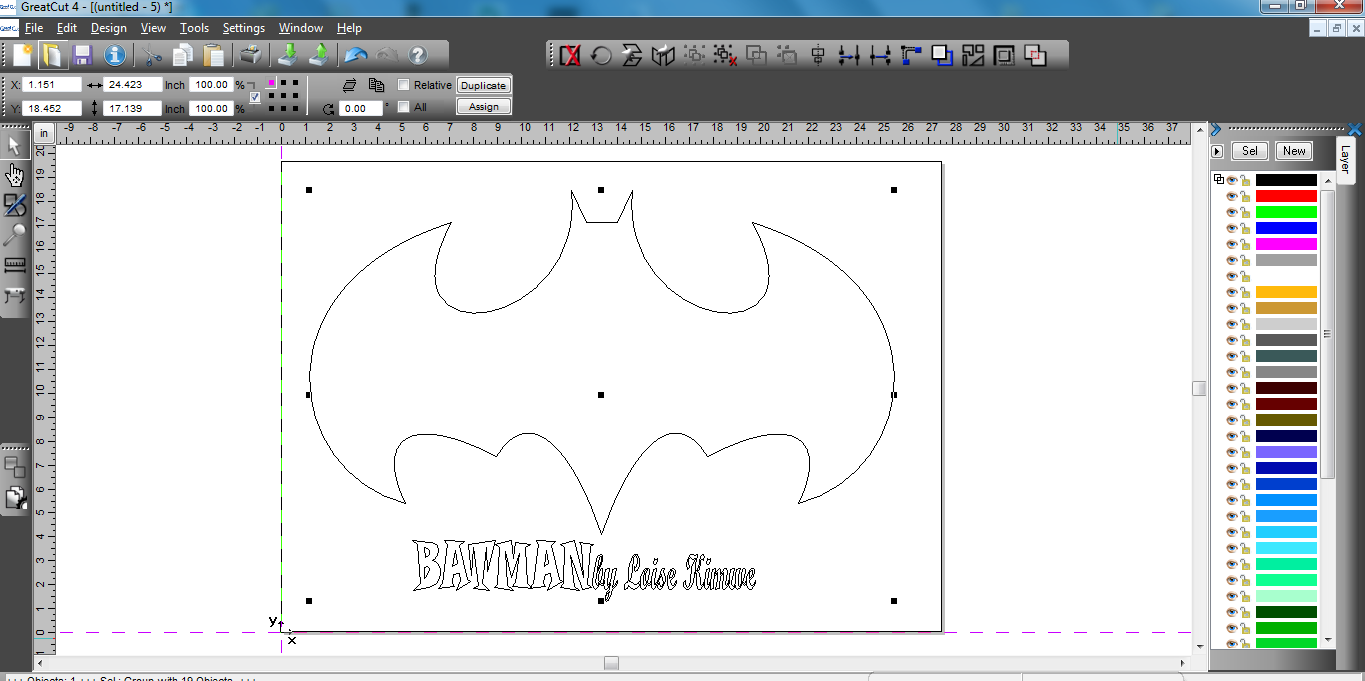Click the New layer button
This screenshot has height=681, width=1365.
[x=1294, y=151]
